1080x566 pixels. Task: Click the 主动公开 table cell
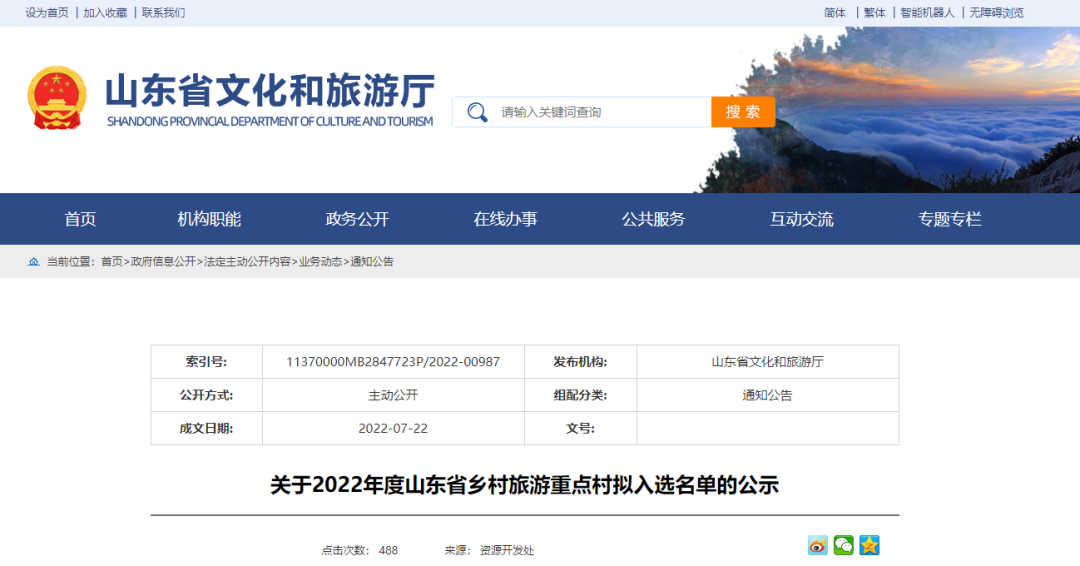point(393,395)
